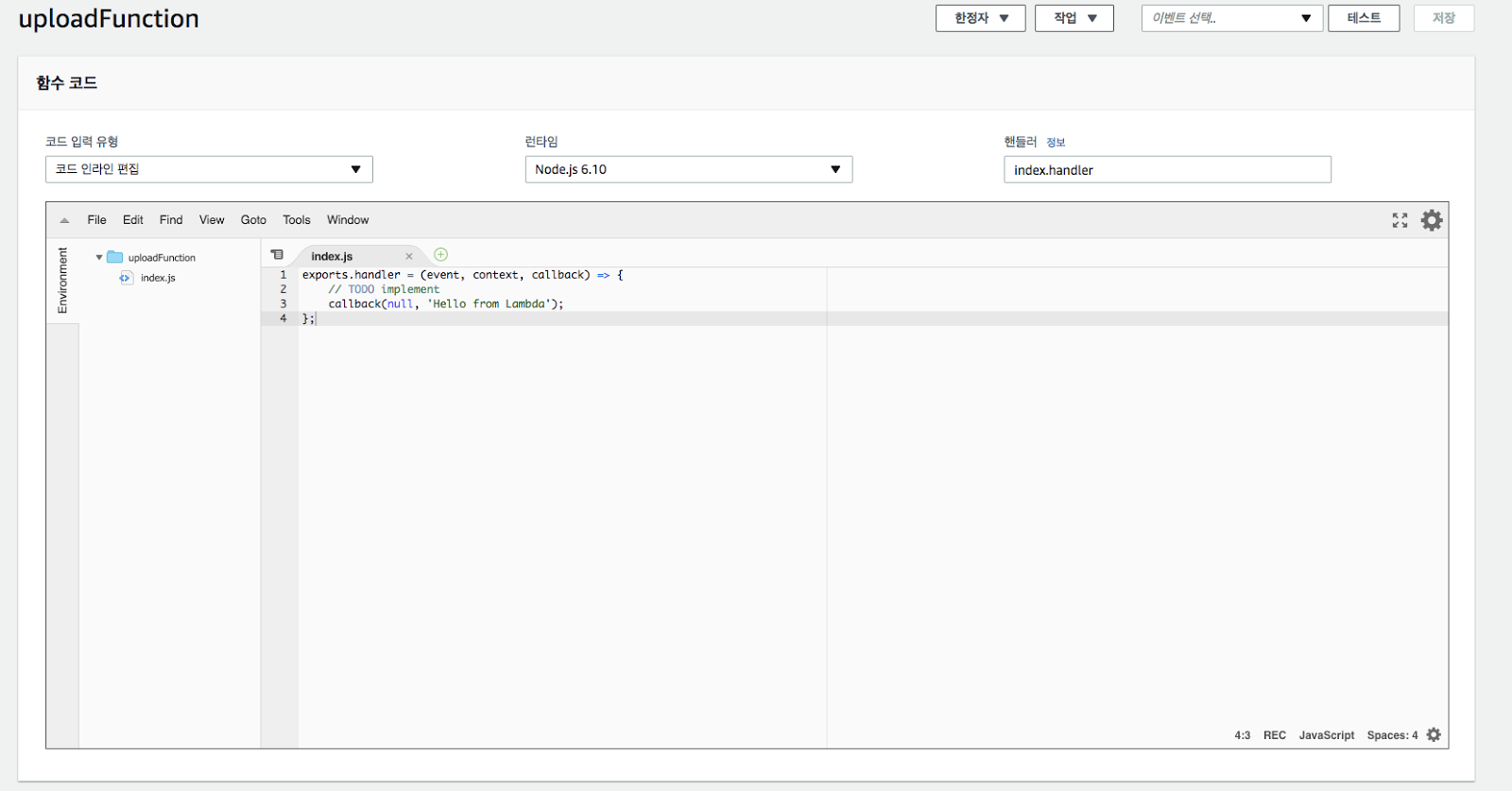Open the Tools menu
Screen dimensions: 1512x791
pyautogui.click(x=297, y=220)
